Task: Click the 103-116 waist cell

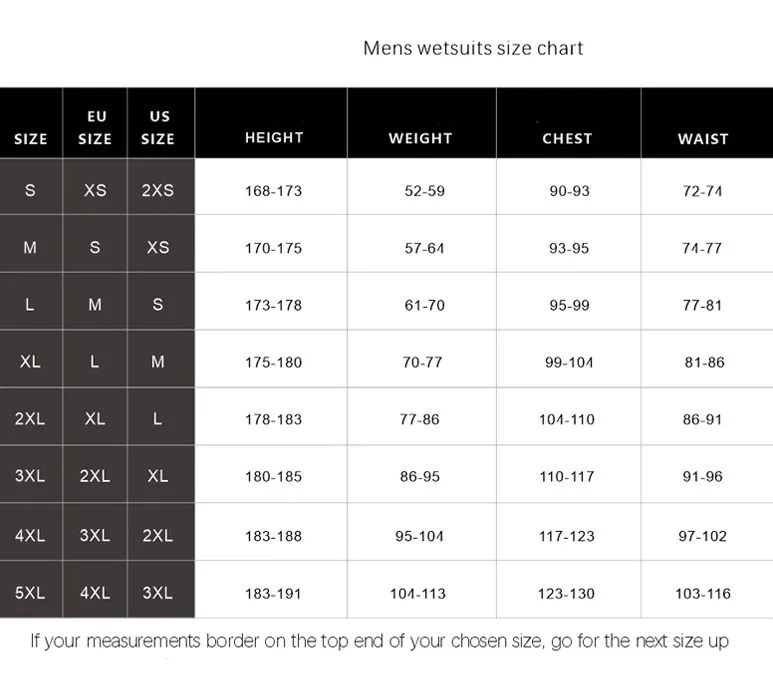Action: 702,593
